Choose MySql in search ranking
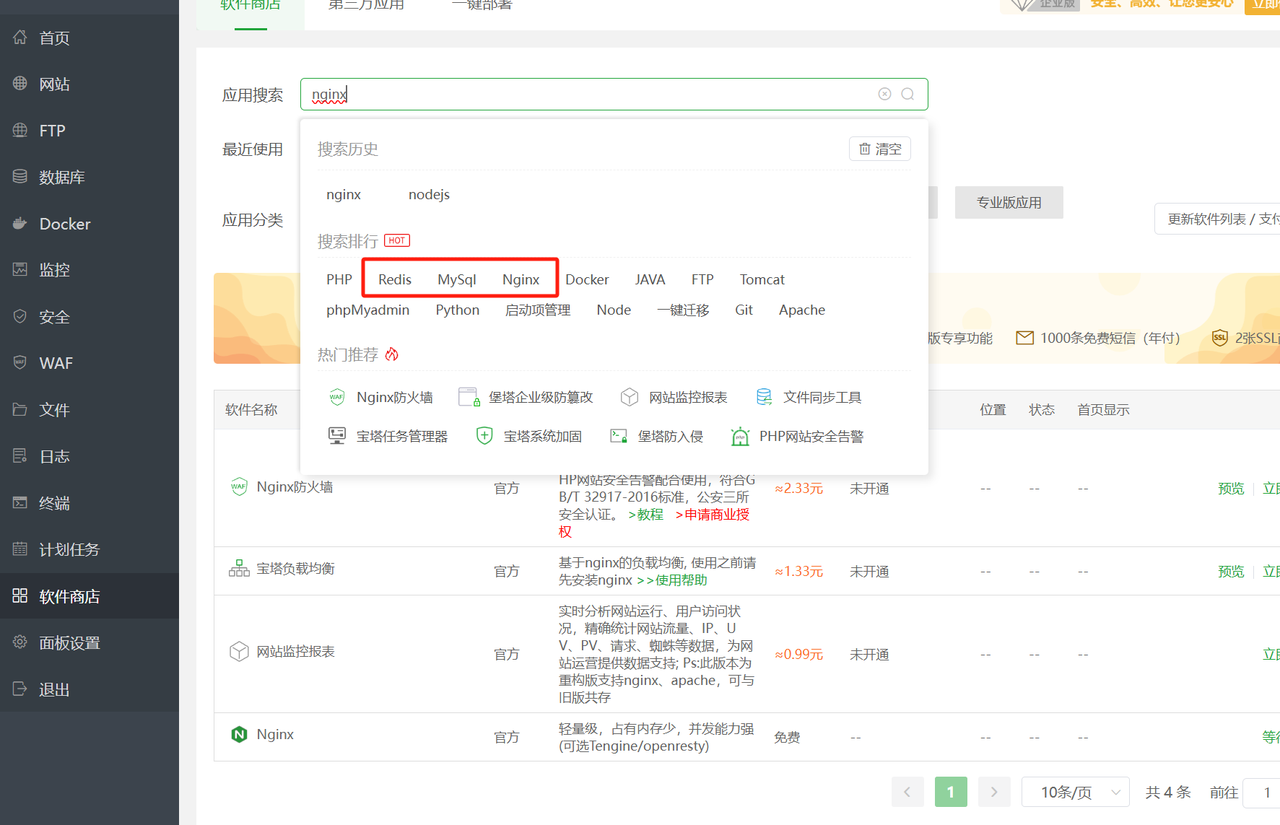1280x825 pixels. click(457, 279)
